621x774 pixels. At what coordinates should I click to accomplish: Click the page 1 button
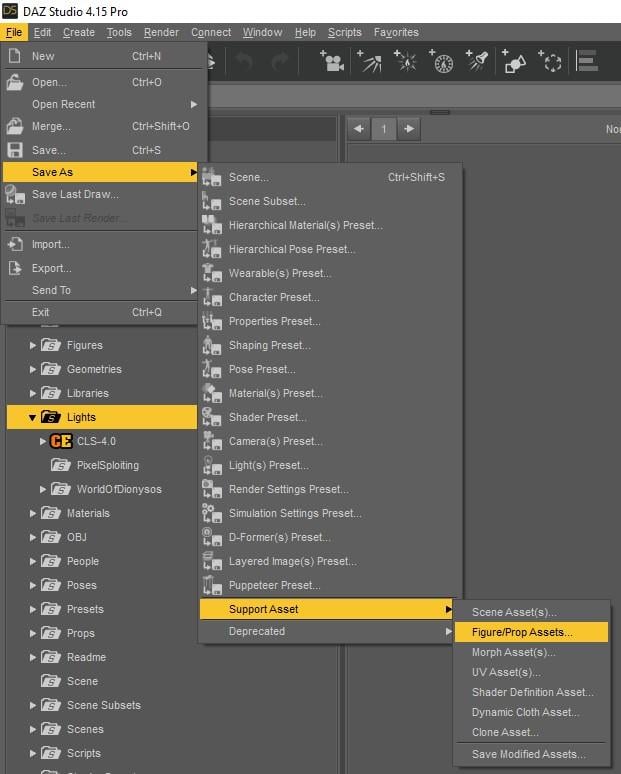pyautogui.click(x=384, y=129)
